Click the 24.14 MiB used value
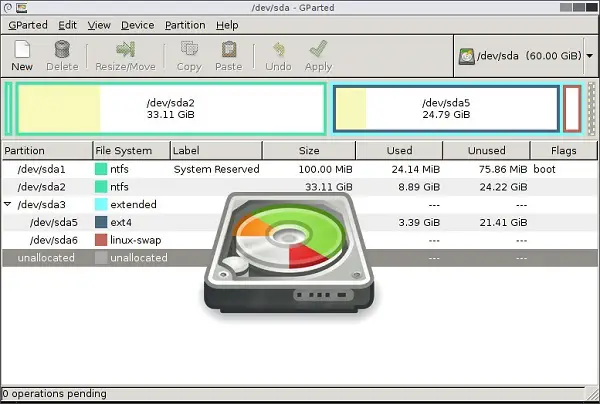Viewport: 600px width, 404px height. point(416,169)
